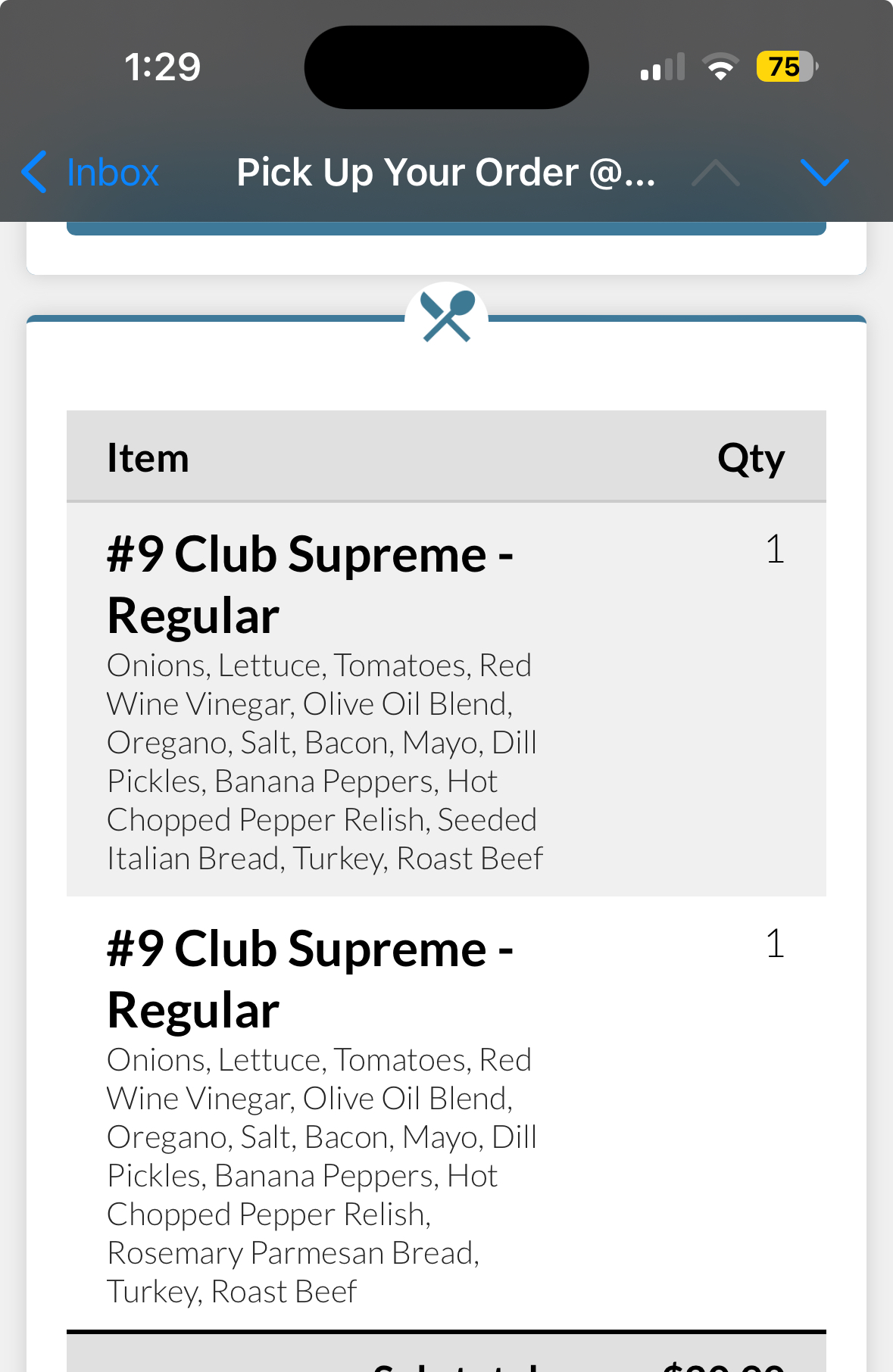This screenshot has height=1372, width=893.
Task: Tap the Wi-Fi status icon
Action: [720, 67]
